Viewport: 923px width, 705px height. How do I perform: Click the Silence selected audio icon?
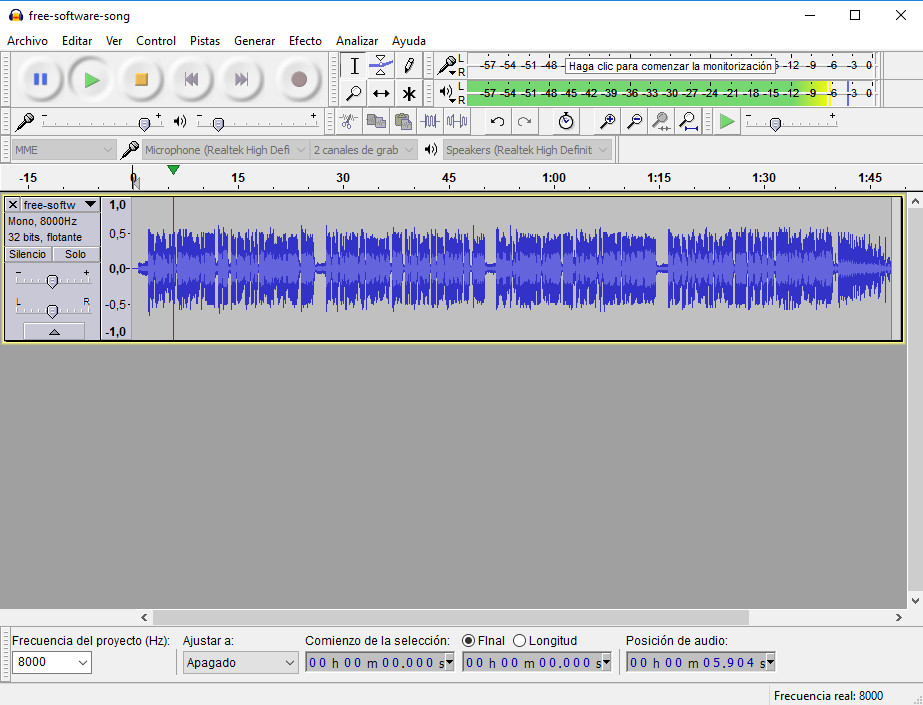pyautogui.click(x=459, y=120)
